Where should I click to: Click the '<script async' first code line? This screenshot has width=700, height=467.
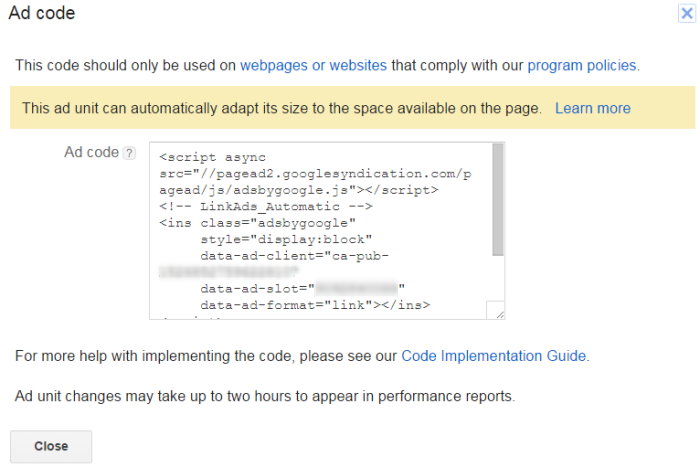212,157
